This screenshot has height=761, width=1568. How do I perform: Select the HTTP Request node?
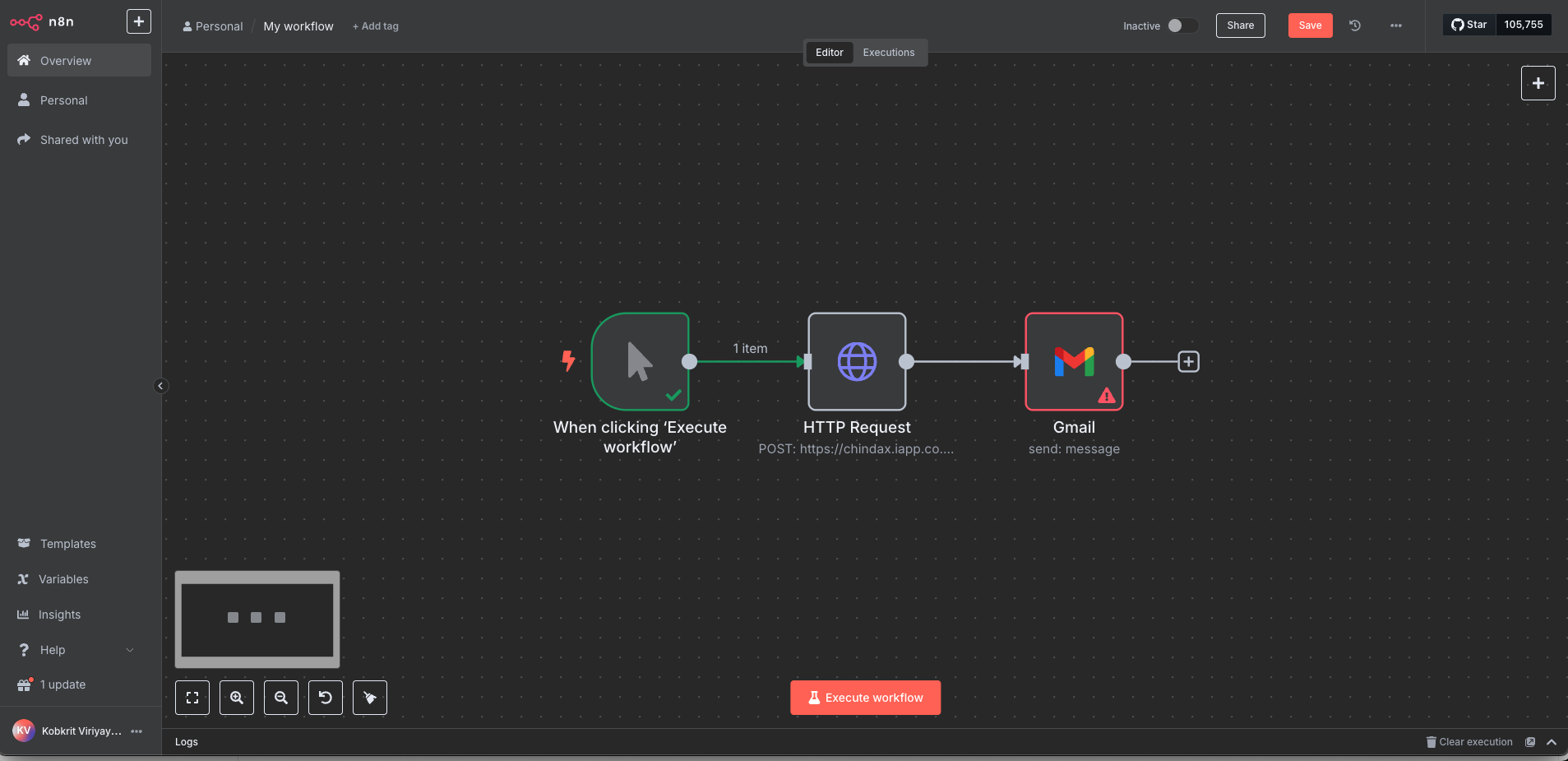[857, 361]
